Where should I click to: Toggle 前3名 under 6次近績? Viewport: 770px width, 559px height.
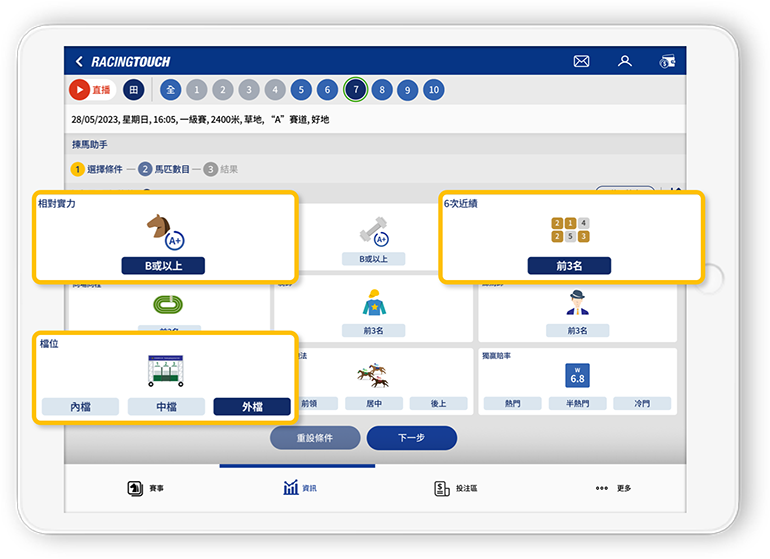[x=569, y=266]
